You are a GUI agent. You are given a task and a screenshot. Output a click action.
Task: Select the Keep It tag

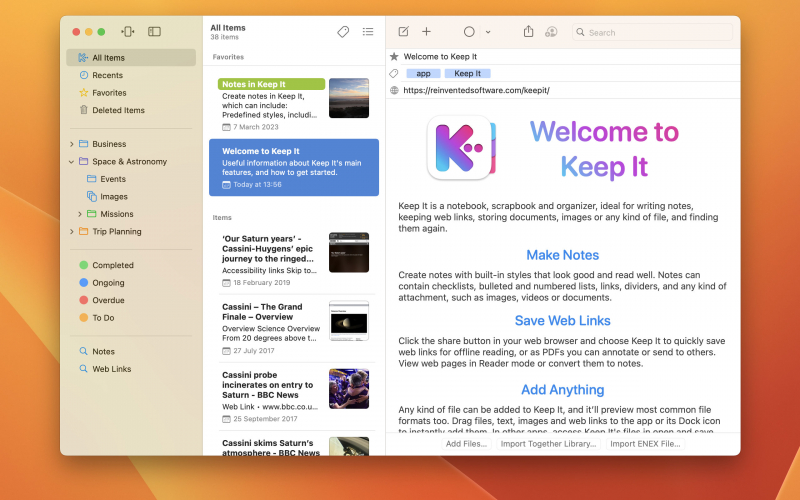(x=467, y=73)
